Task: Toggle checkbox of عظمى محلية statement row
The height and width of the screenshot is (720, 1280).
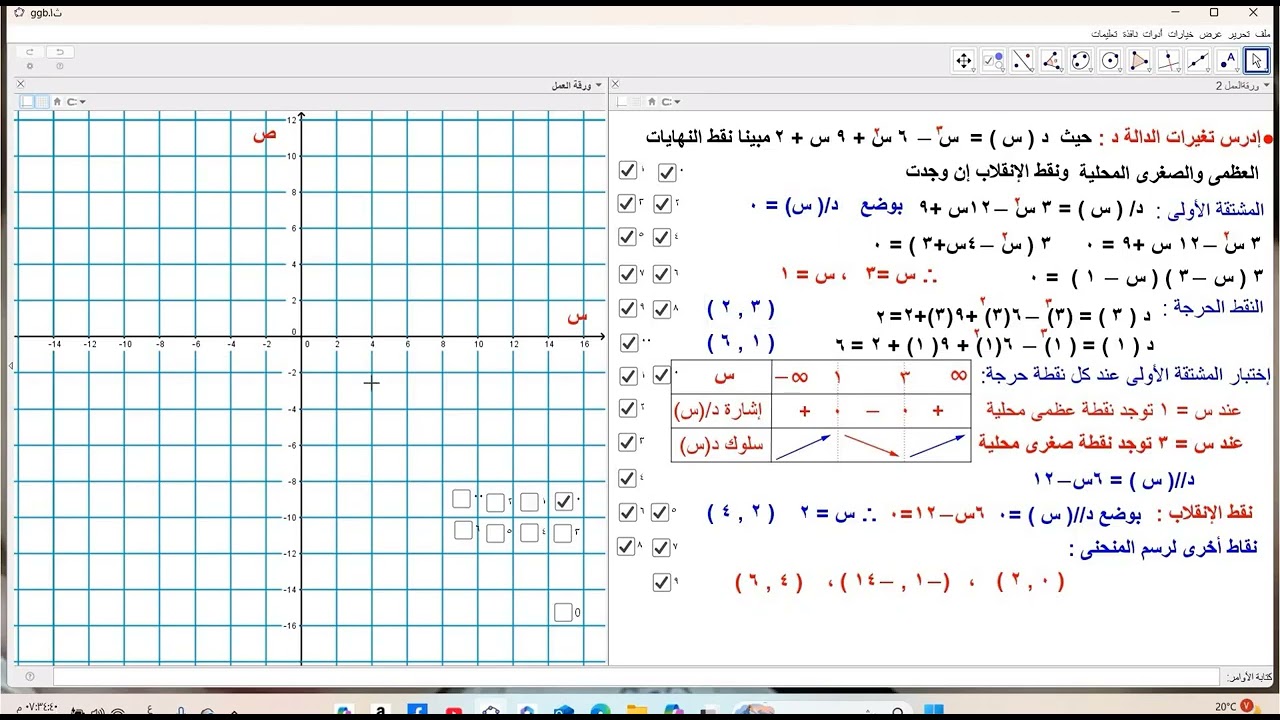Action: coord(628,408)
